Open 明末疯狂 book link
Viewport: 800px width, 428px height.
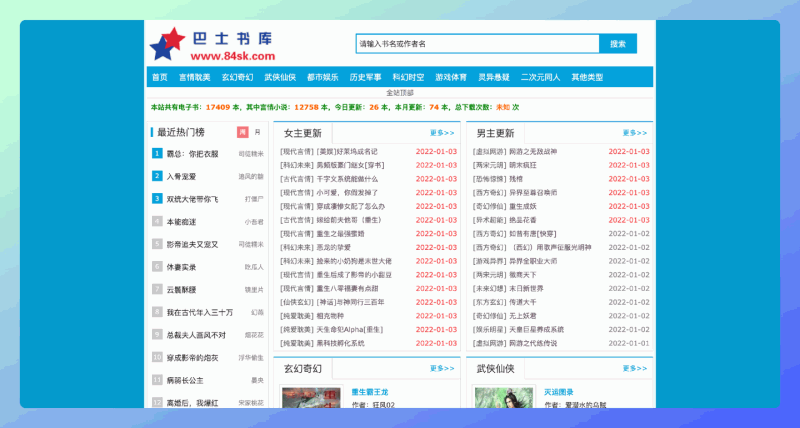(523, 165)
